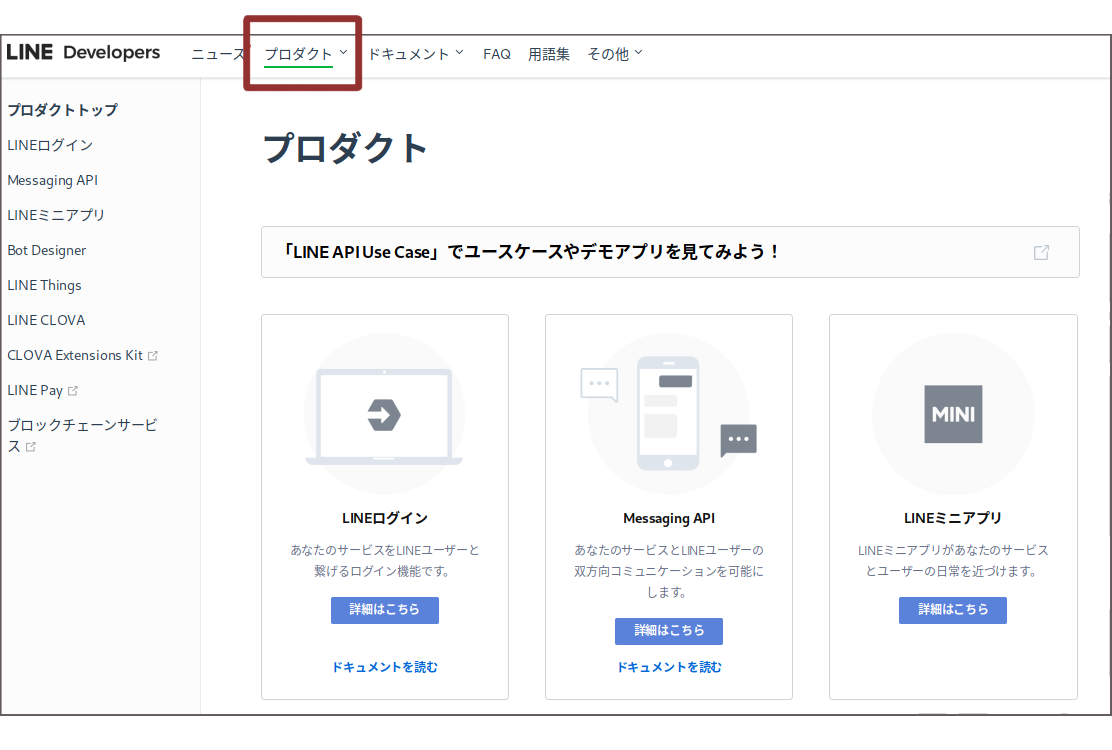Screen dimensions: 1112x750
Task: Click 詳細はこちら button on LINEミニアプリ card
Action: (x=952, y=610)
